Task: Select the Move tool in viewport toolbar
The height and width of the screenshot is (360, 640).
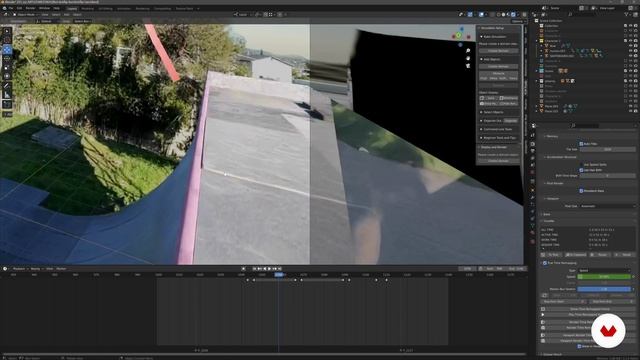Action: 7,50
